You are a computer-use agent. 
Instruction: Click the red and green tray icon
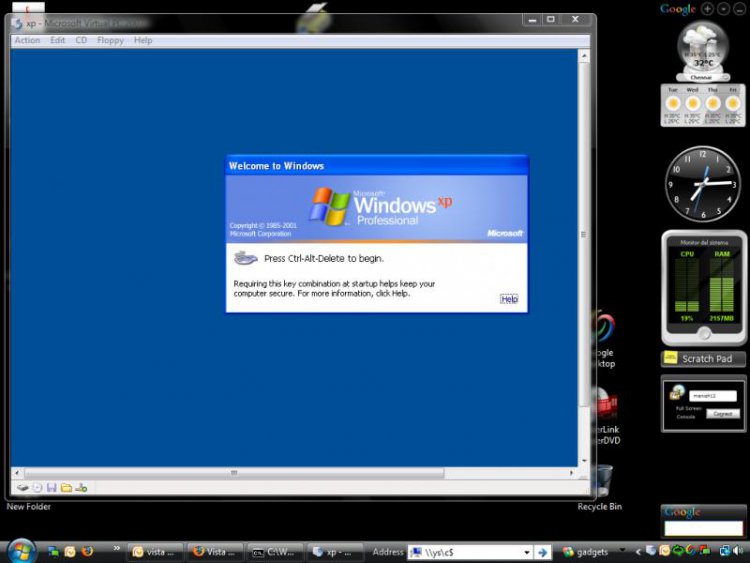click(705, 551)
